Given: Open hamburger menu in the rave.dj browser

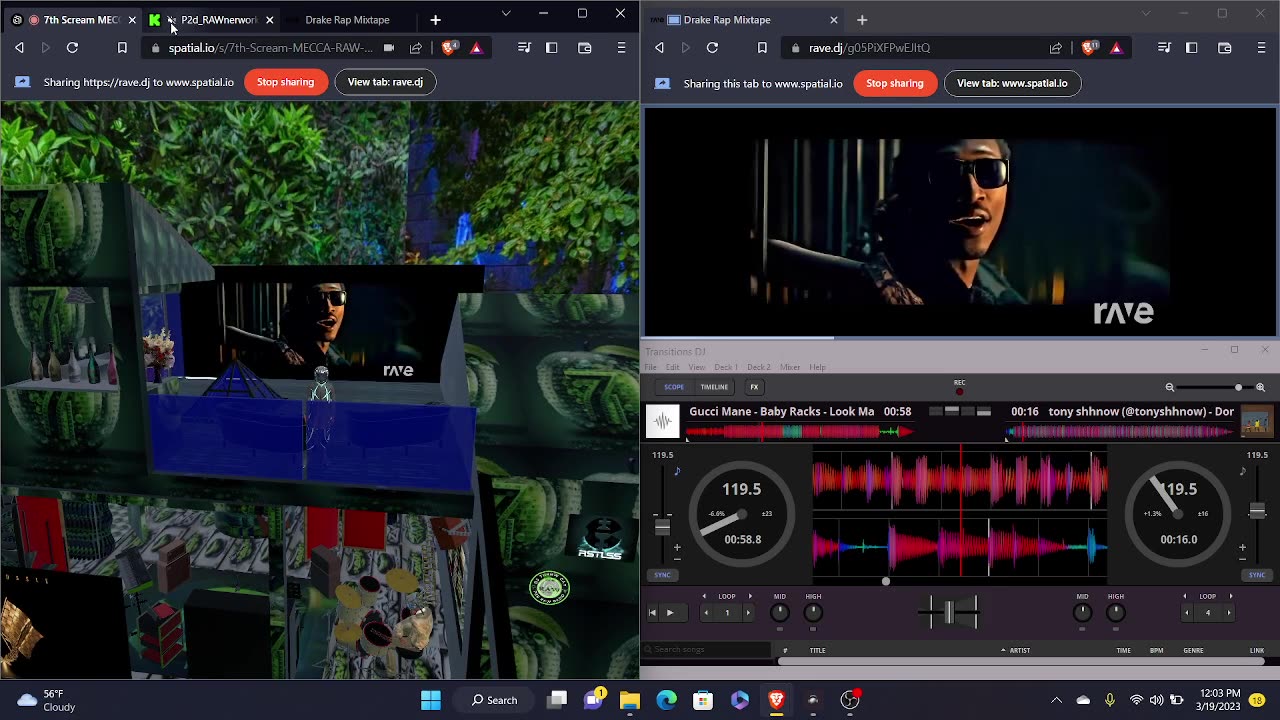Looking at the screenshot, I should coord(1261,47).
